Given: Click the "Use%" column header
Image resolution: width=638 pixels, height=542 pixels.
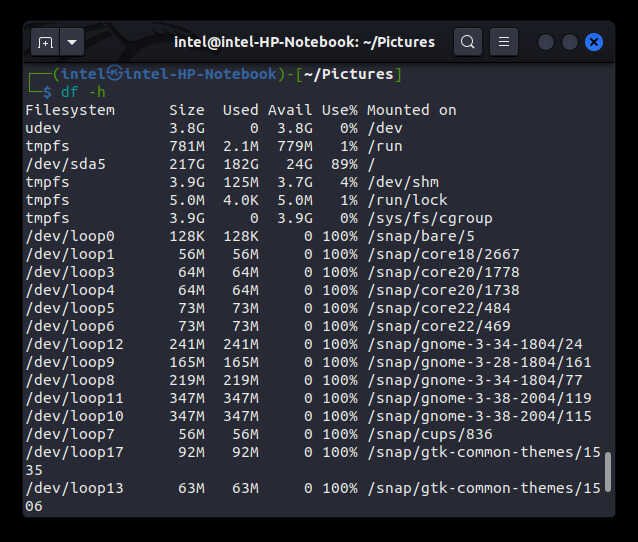Looking at the screenshot, I should coord(340,110).
